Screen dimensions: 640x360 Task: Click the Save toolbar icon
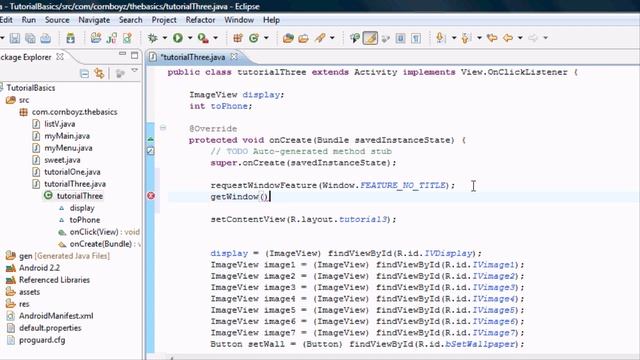(15, 38)
